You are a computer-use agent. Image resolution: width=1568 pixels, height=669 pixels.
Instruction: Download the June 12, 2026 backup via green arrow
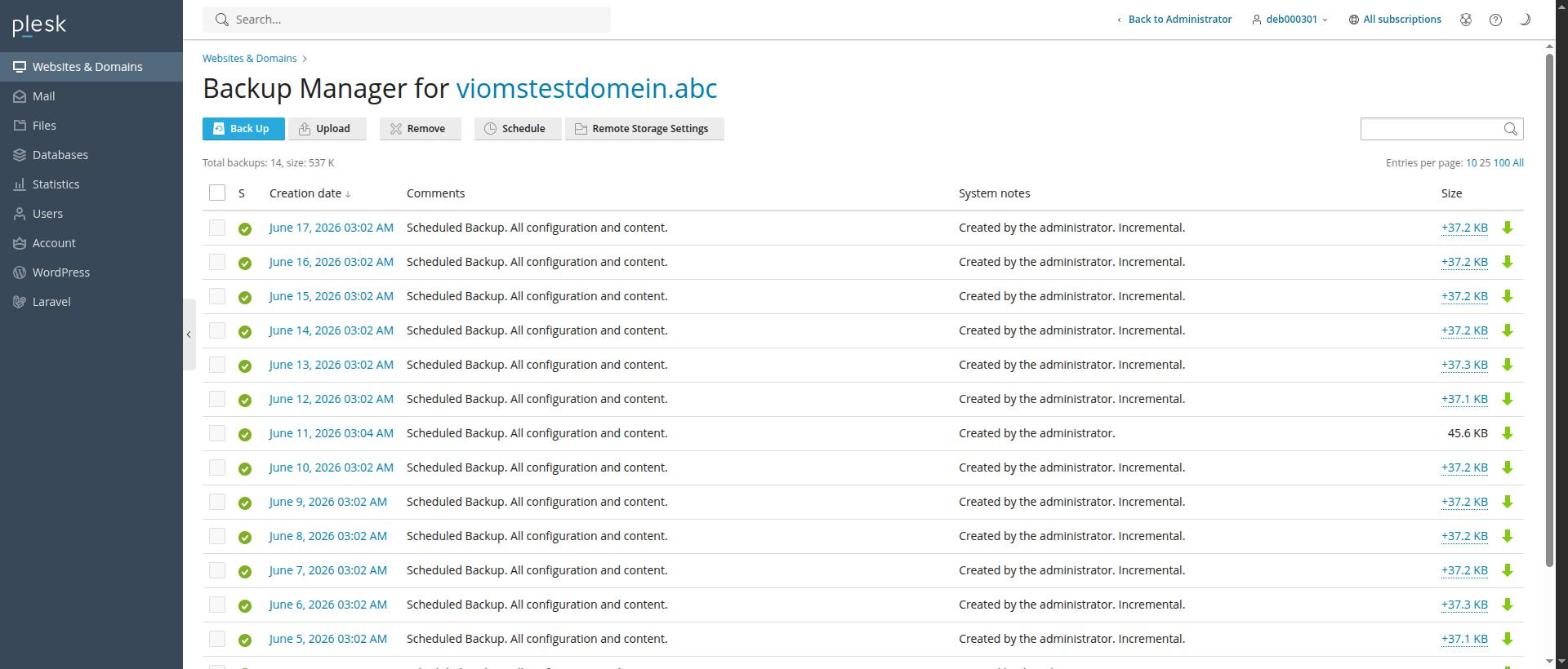pos(1507,399)
